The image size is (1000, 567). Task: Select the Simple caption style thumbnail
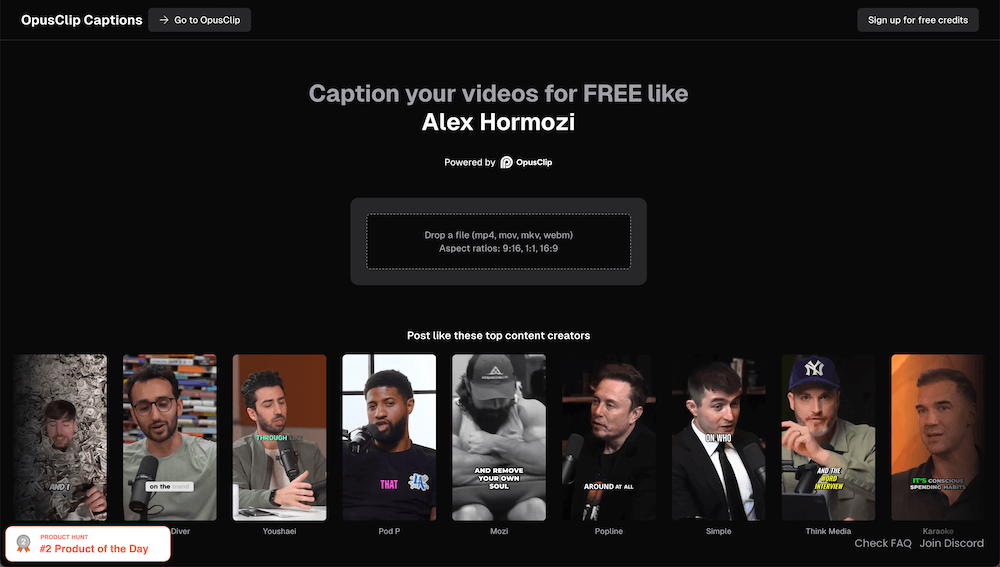pos(718,438)
